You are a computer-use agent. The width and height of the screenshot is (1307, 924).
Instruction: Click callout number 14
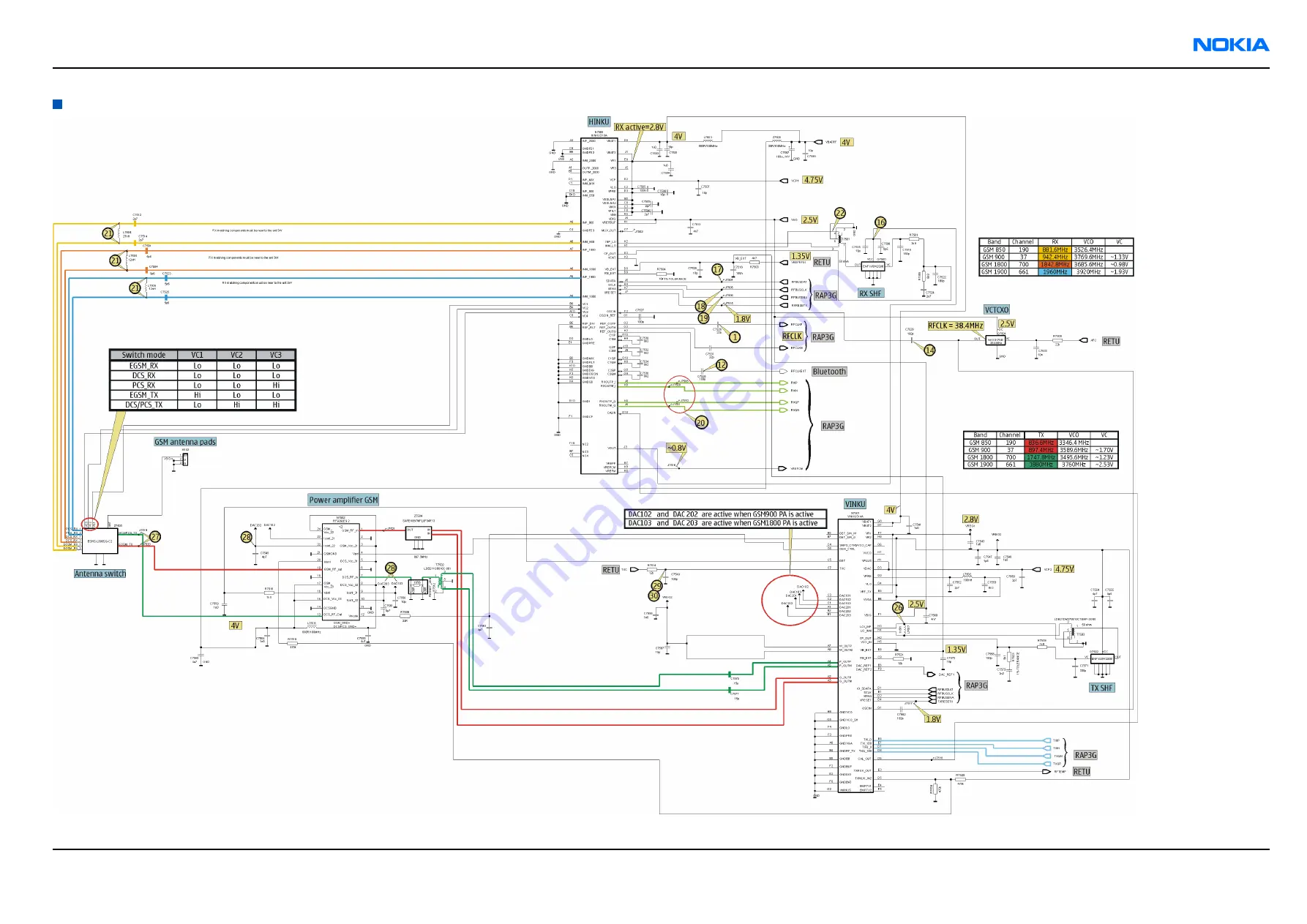(x=929, y=350)
